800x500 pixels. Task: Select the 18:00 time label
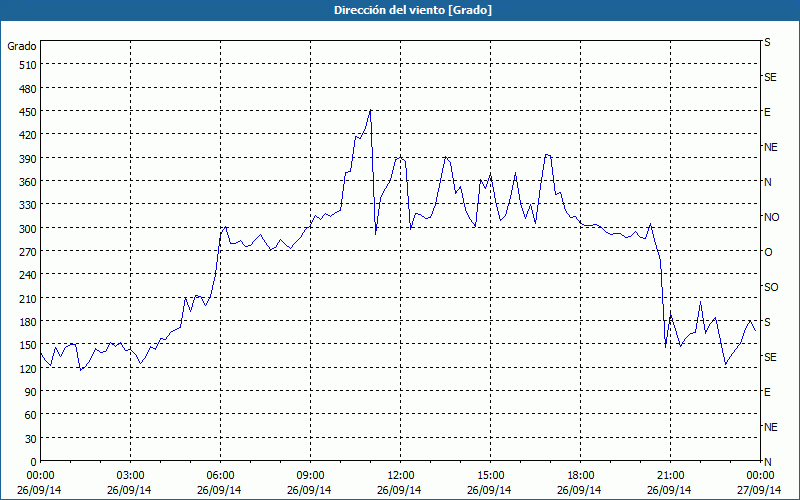tap(581, 476)
